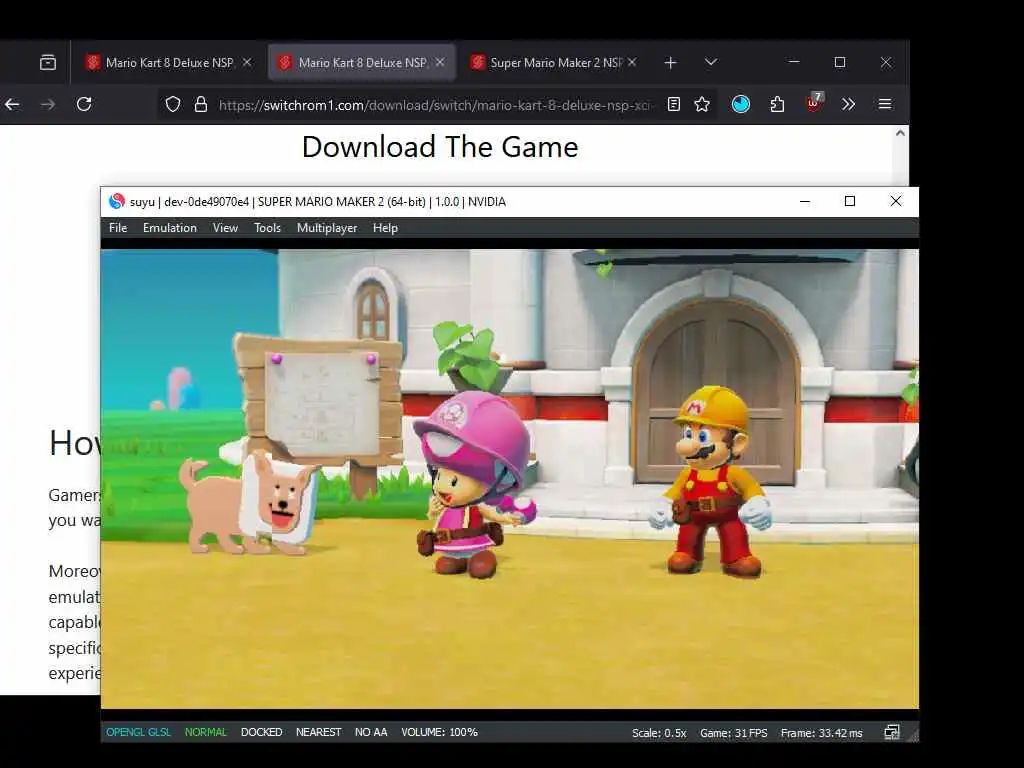Screen dimensions: 1024x768
Task: Click the Frame: 33.42 ms status text
Action: point(822,733)
